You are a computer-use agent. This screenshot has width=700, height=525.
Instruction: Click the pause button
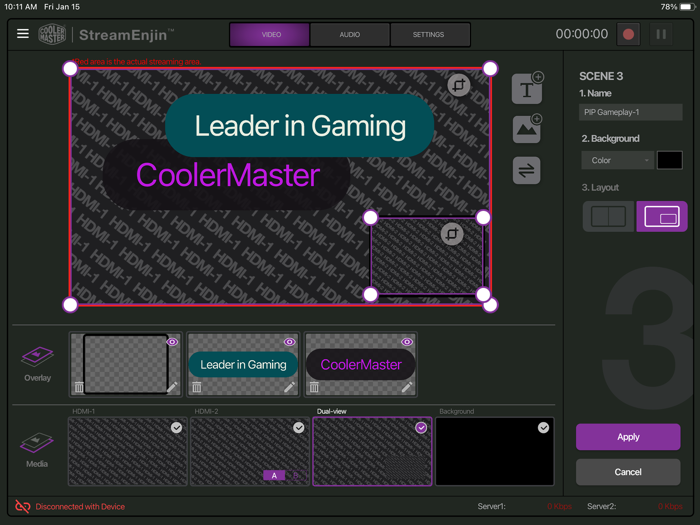click(661, 34)
